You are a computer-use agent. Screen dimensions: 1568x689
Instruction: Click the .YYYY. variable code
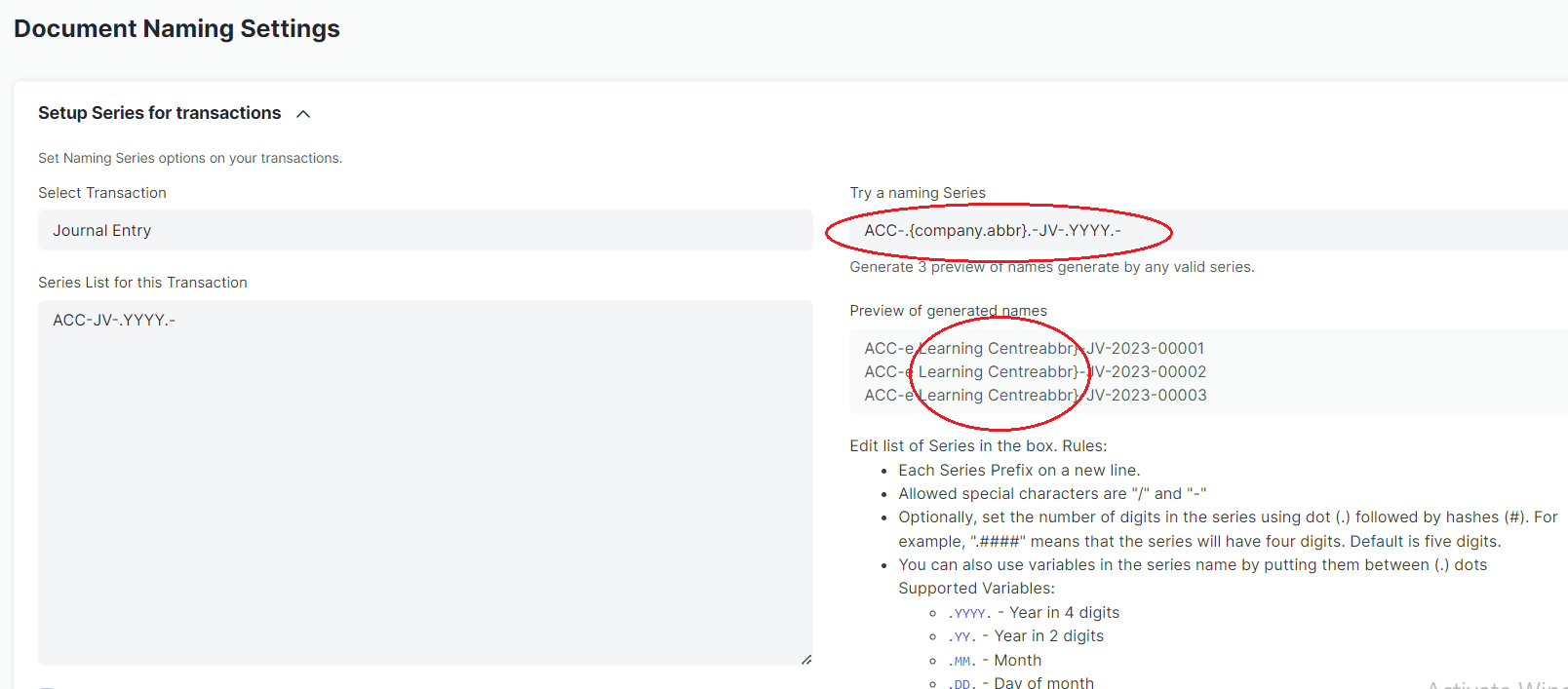pos(969,613)
